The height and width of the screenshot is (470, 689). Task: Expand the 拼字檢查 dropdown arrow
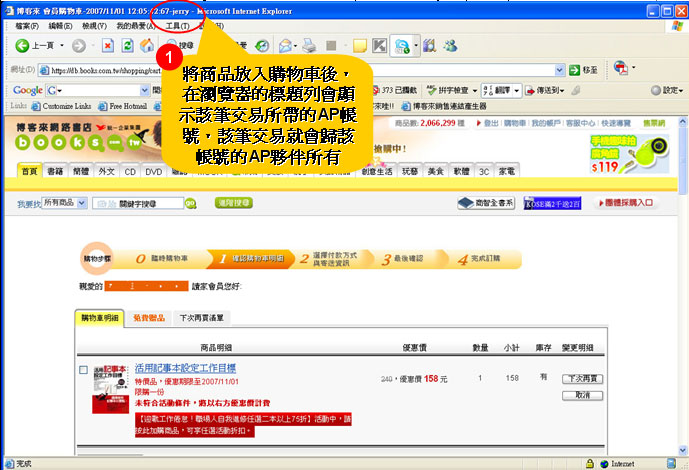click(475, 91)
